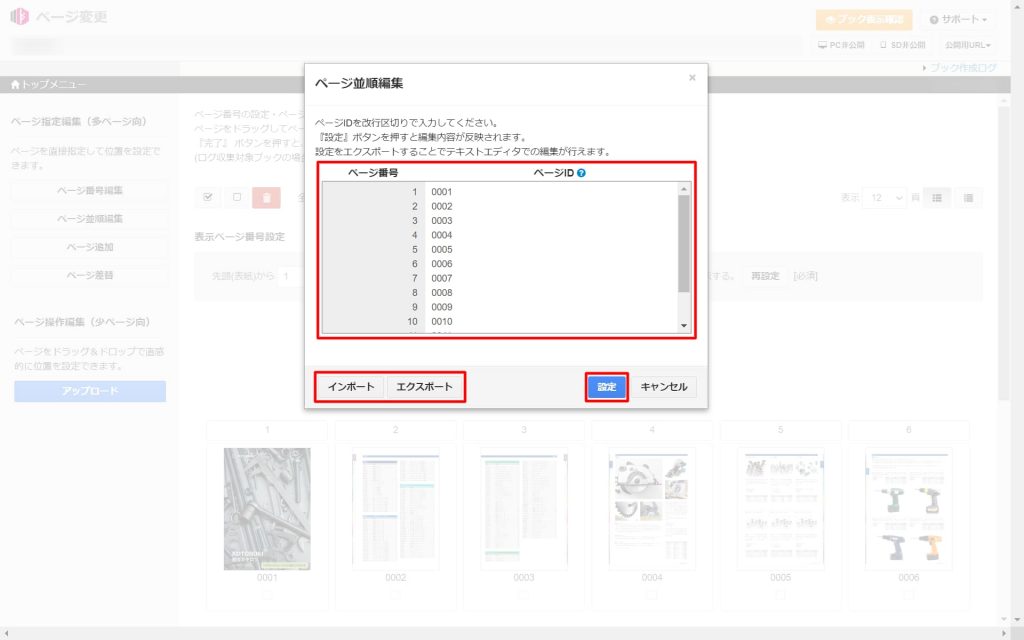Image resolution: width=1024 pixels, height=640 pixels.
Task: Switch to list view icon
Action: click(968, 198)
